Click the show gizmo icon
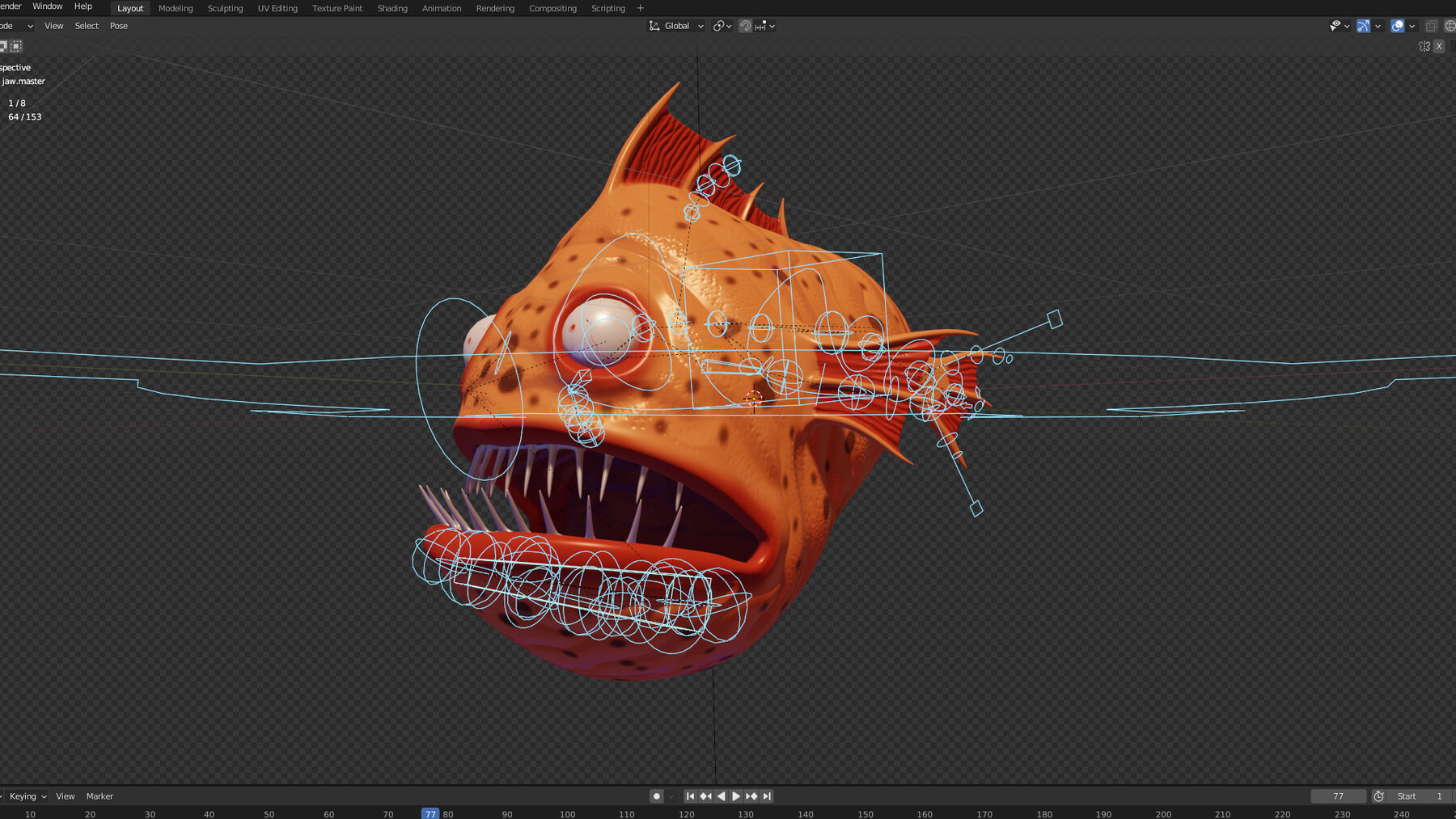The image size is (1456, 819). [1363, 26]
